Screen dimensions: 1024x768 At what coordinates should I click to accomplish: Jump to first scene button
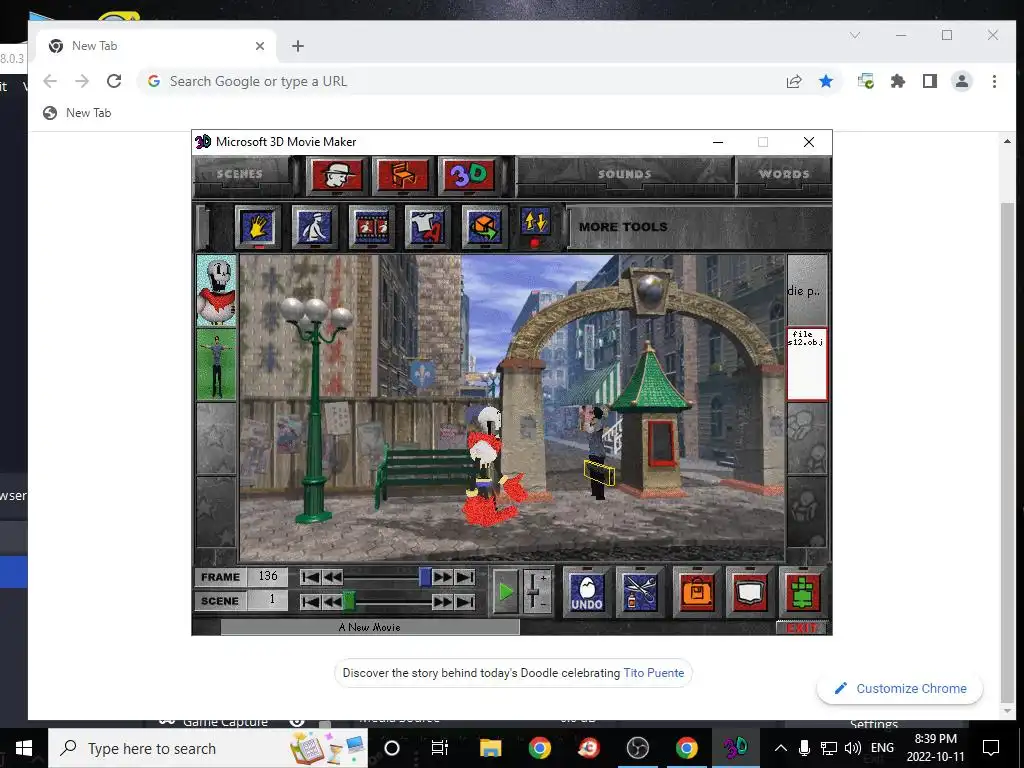(x=310, y=601)
